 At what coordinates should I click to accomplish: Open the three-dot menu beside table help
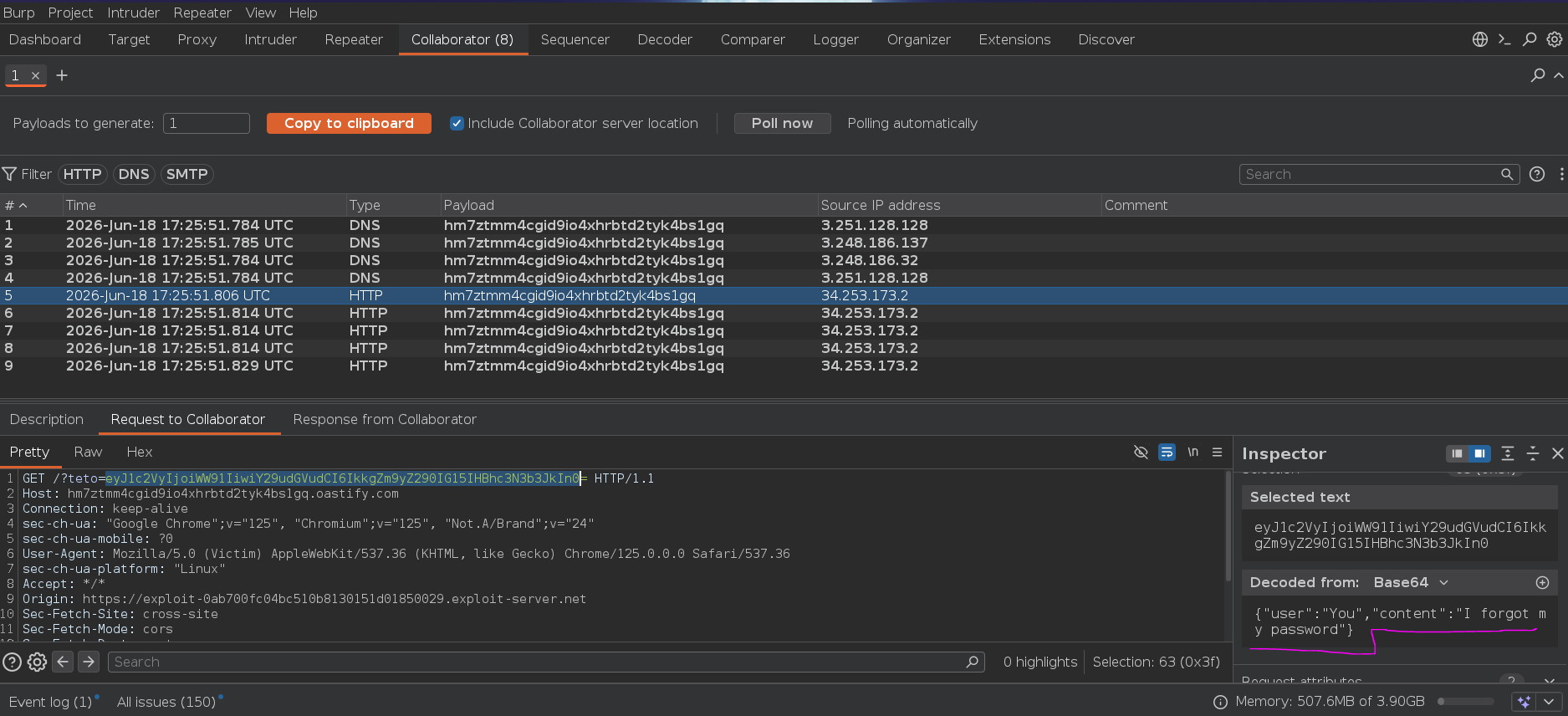pos(1561,174)
